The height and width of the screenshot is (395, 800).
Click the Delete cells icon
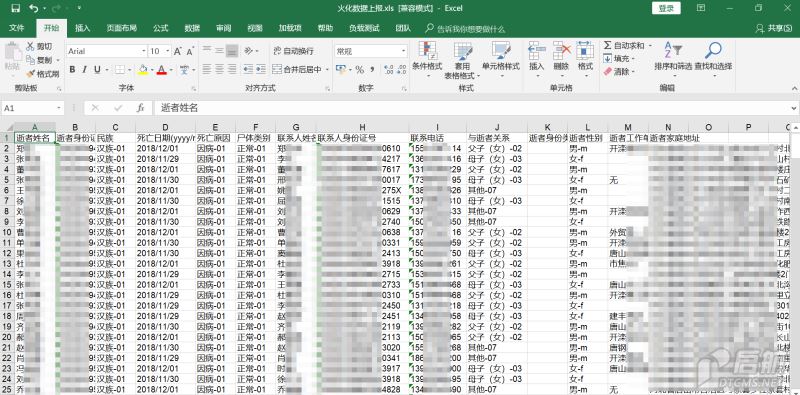[x=561, y=51]
